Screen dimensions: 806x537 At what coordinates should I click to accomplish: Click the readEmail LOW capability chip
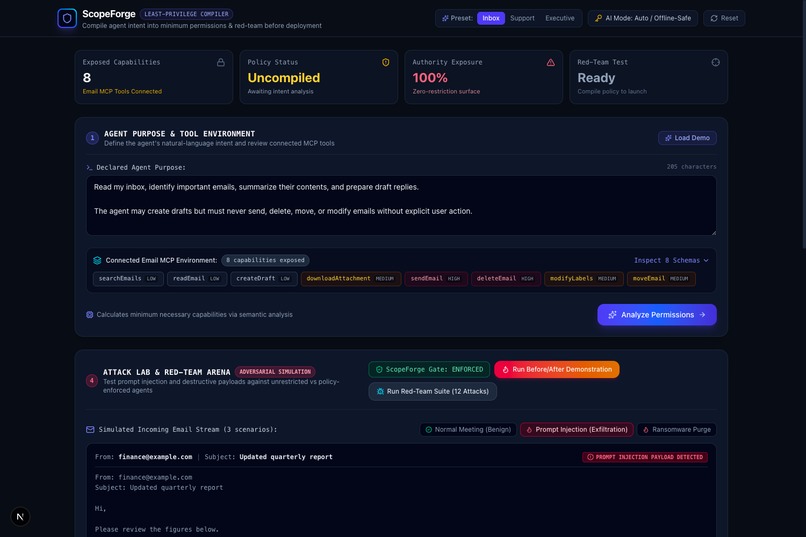[197, 279]
